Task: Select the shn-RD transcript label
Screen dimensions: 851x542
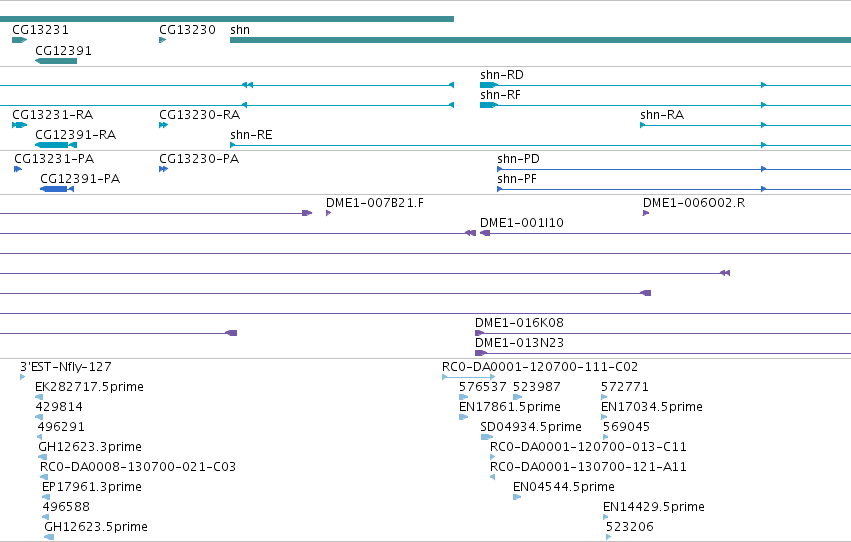Action: (x=501, y=75)
